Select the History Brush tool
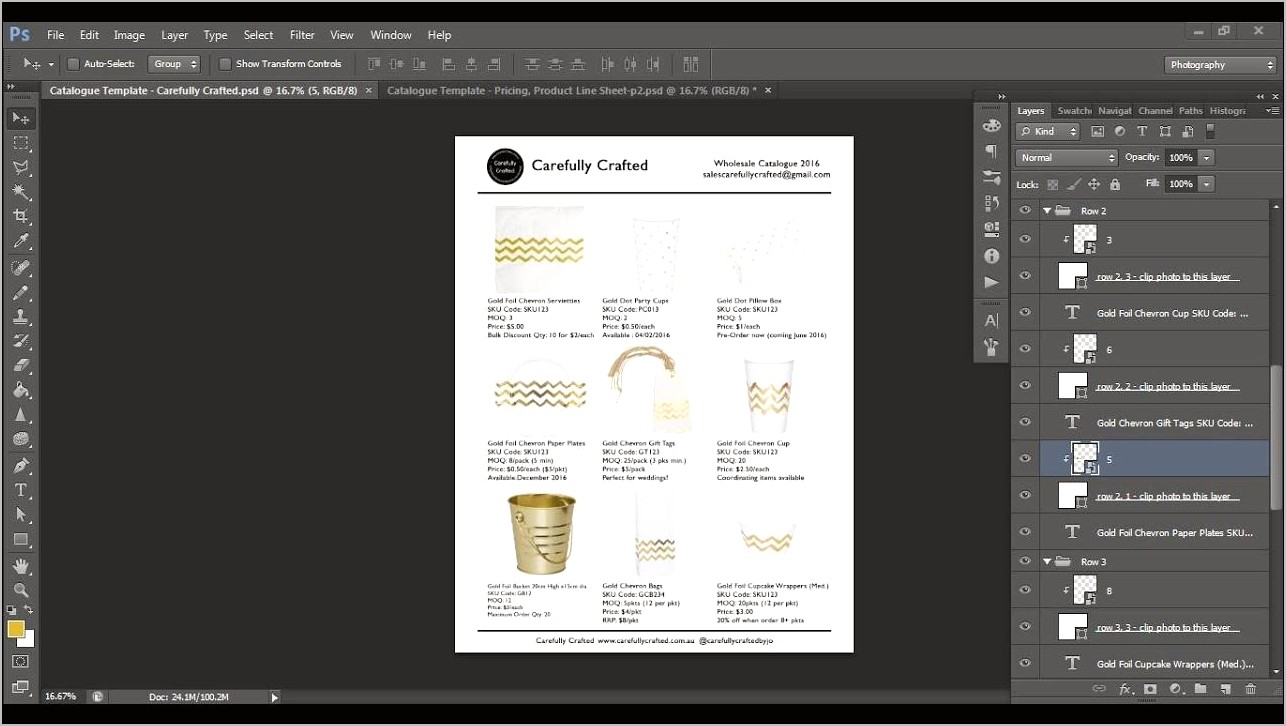The height and width of the screenshot is (726, 1286). point(21,341)
